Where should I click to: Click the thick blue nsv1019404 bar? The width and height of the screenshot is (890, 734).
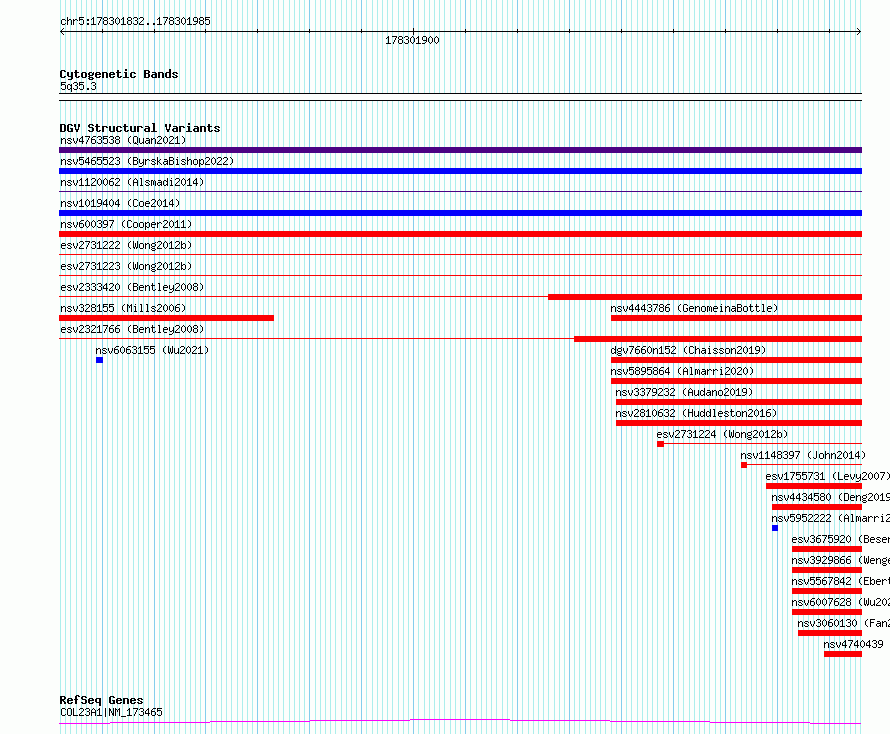tap(460, 213)
